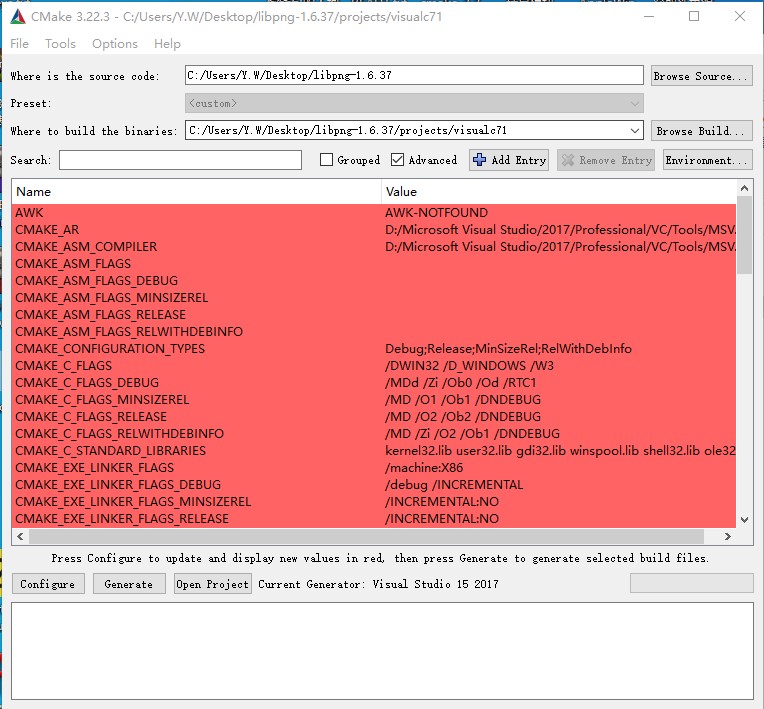
Task: Click the horizontal scrollbar left arrow
Action: point(20,537)
